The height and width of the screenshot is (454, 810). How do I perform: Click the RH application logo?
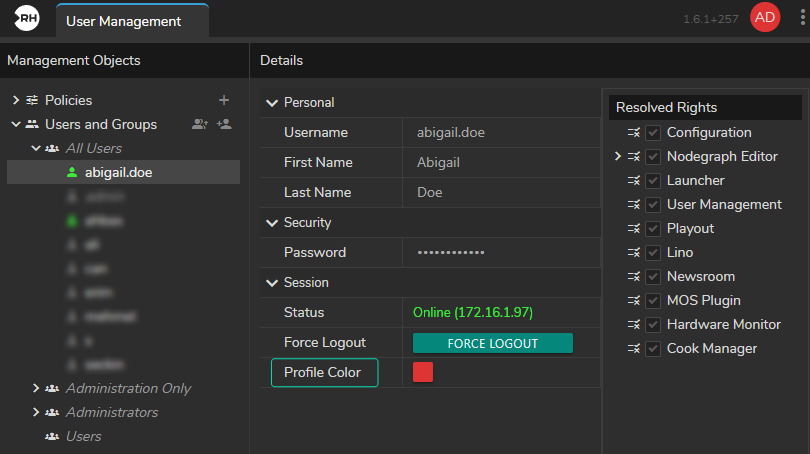[x=27, y=19]
